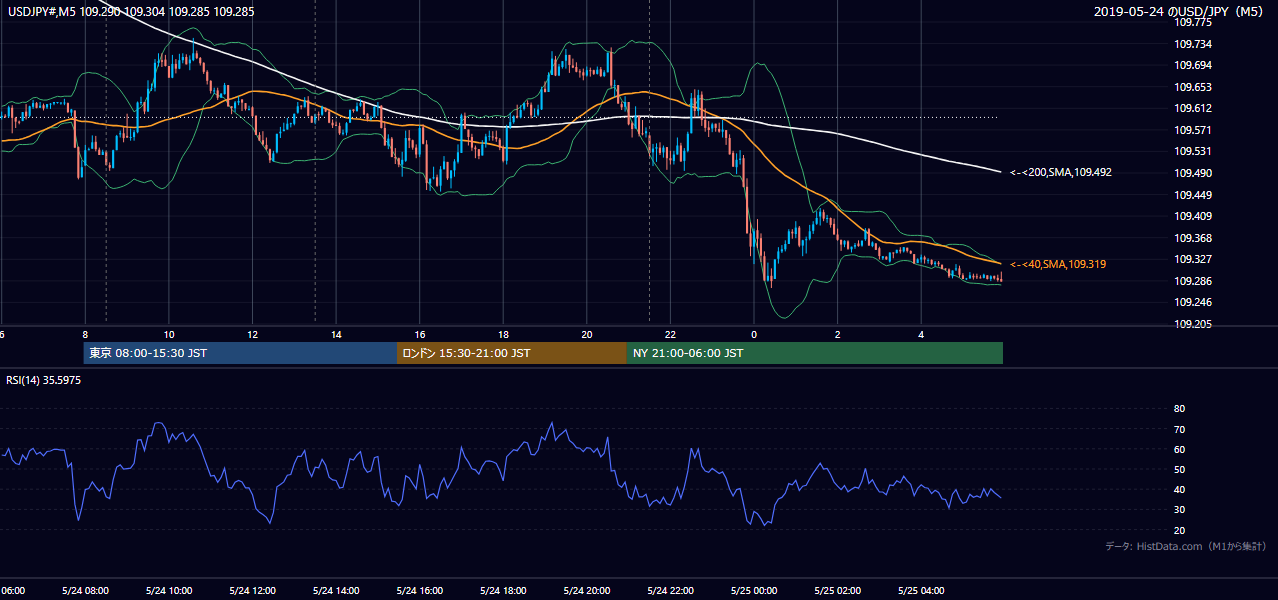Viewport: 1278px width, 600px height.
Task: Click the 5/25 02:00 date label at bottom
Action: coord(838,590)
